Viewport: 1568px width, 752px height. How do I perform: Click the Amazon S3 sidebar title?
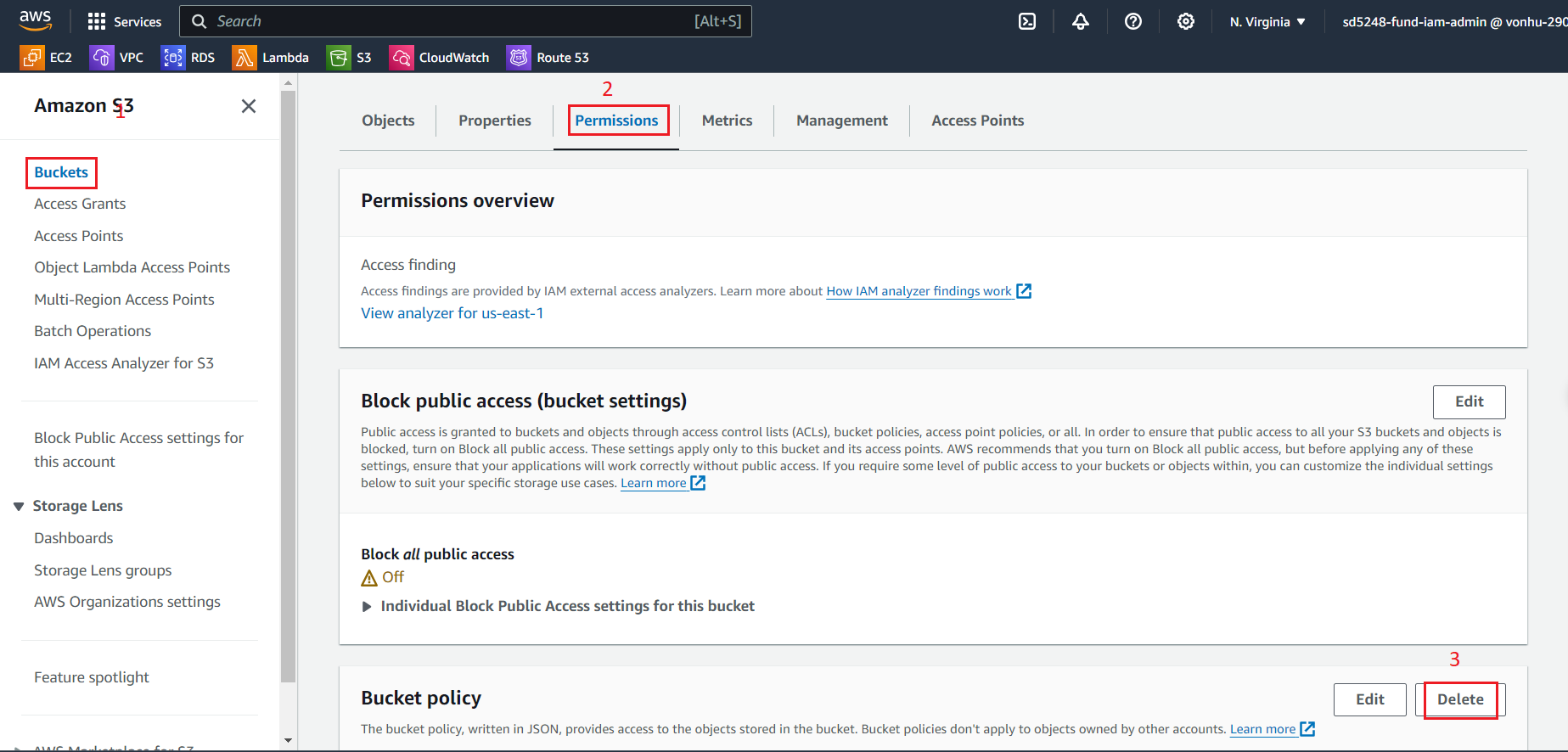84,106
